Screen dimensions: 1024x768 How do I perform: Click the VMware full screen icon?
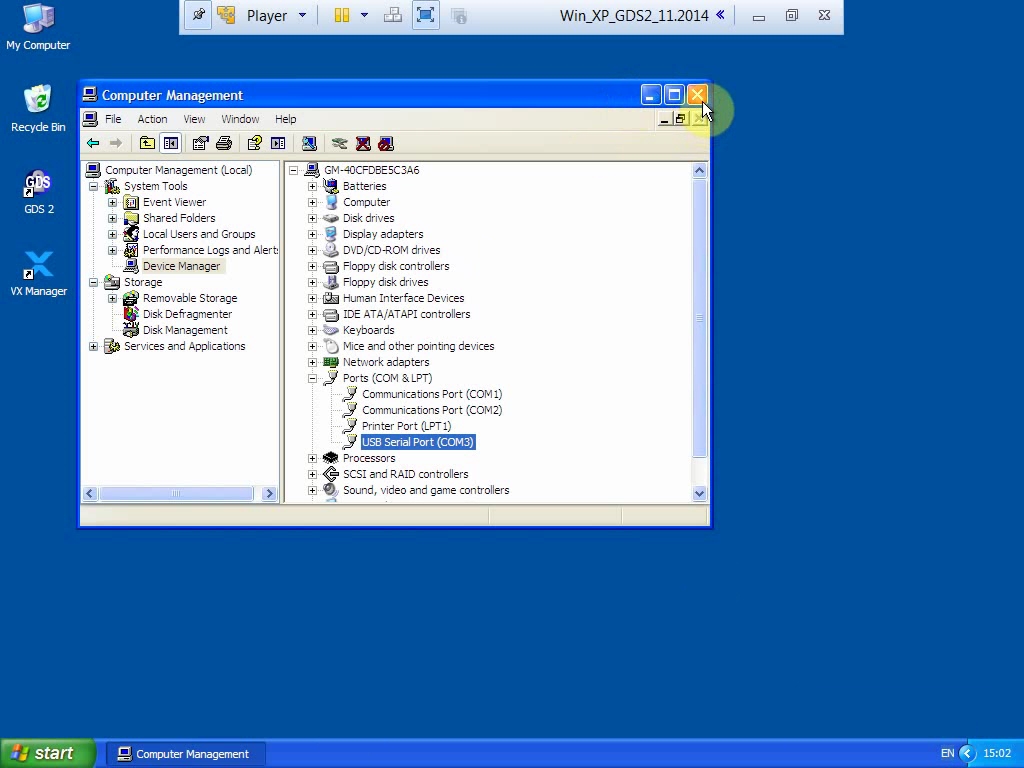click(425, 15)
